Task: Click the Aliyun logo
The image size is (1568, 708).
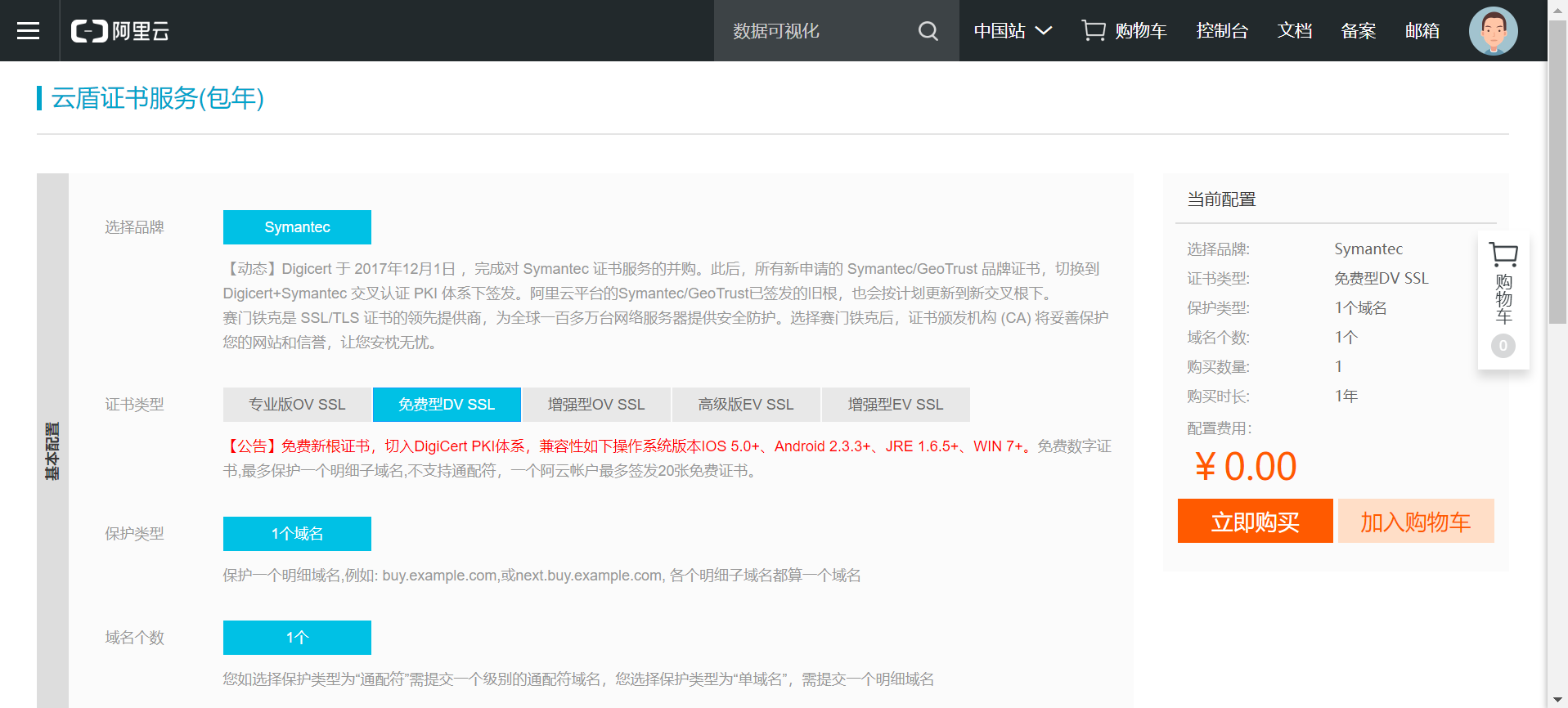Action: (x=119, y=31)
